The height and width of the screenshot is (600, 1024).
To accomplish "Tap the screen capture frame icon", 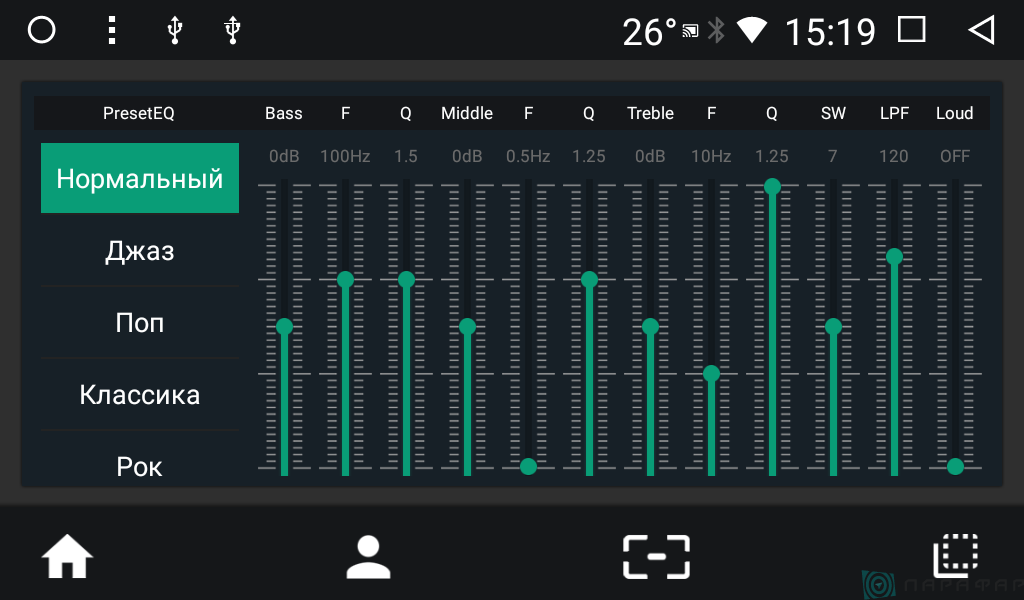I will pos(656,557).
